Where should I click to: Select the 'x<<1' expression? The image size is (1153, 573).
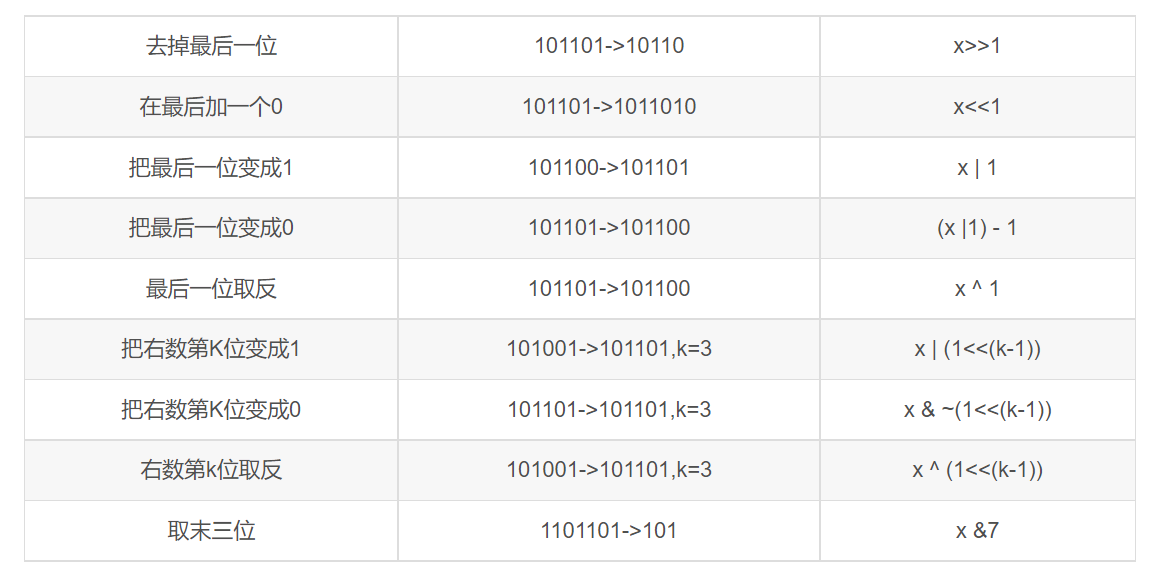tap(977, 107)
